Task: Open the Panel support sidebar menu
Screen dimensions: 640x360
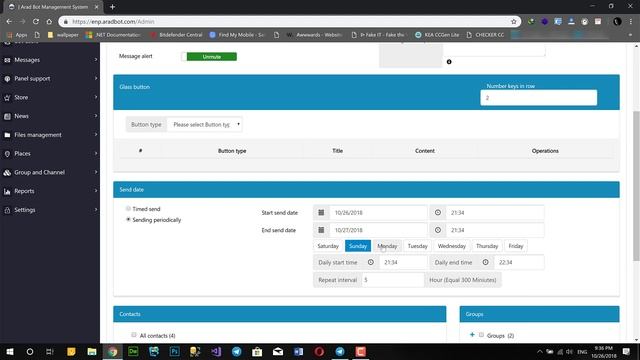Action: click(x=50, y=78)
